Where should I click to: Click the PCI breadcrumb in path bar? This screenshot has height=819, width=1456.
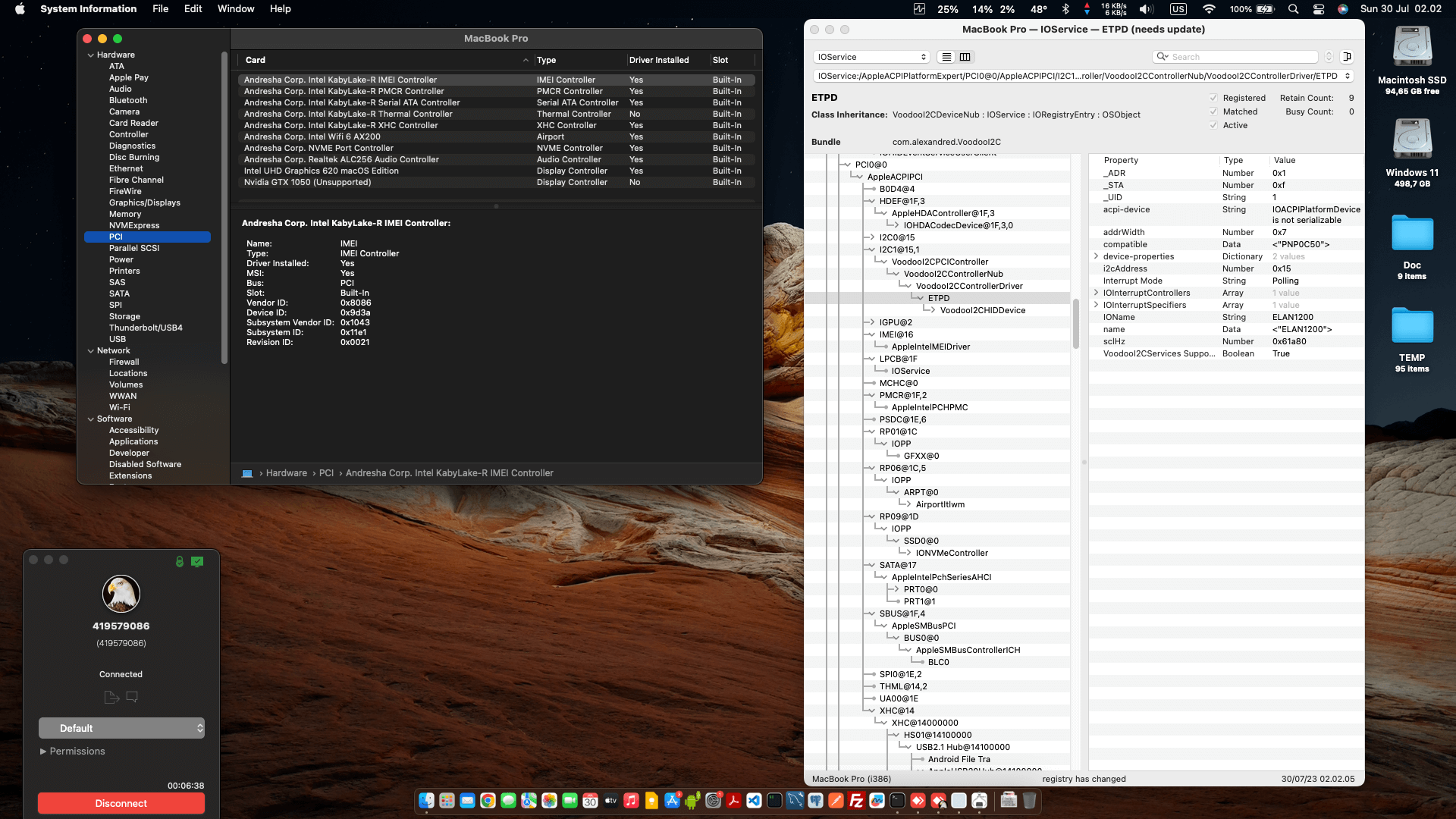[326, 473]
